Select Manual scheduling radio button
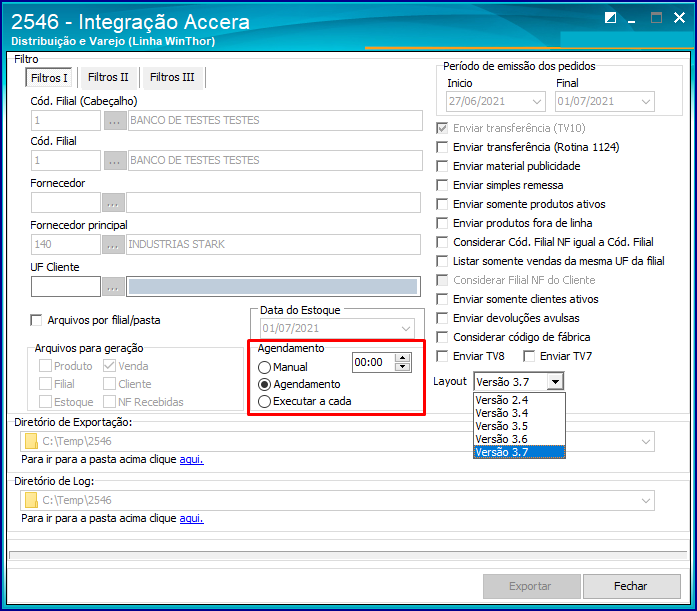This screenshot has width=697, height=611. [264, 367]
